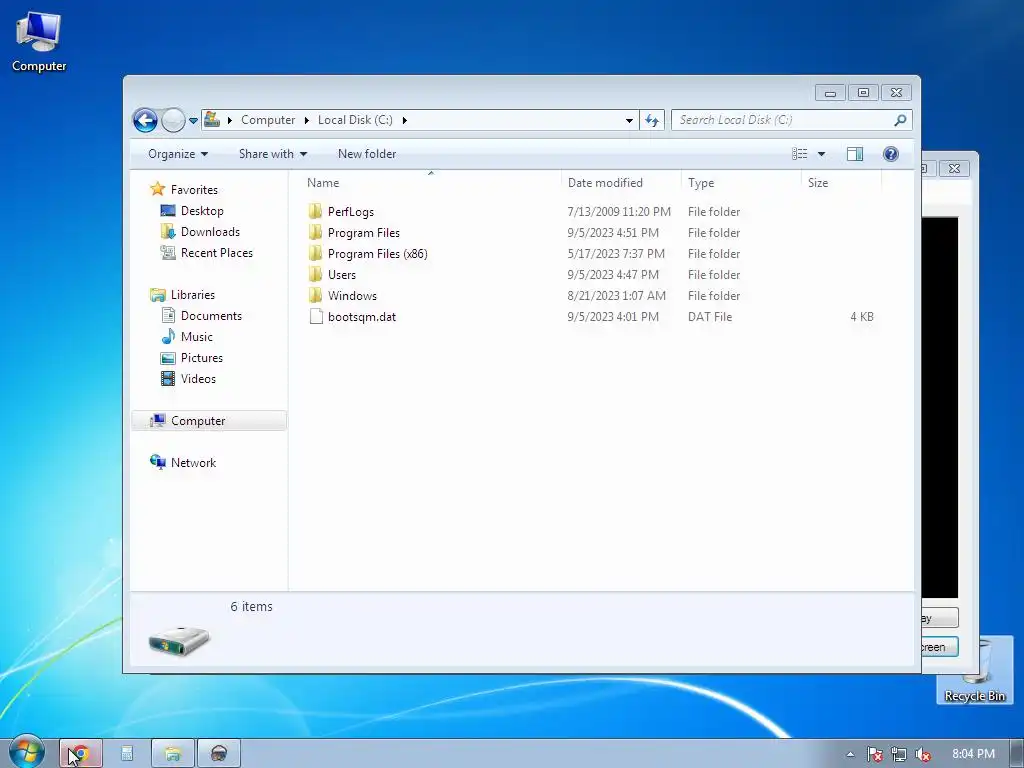Sort by Type column header
The image size is (1024, 768).
[741, 183]
